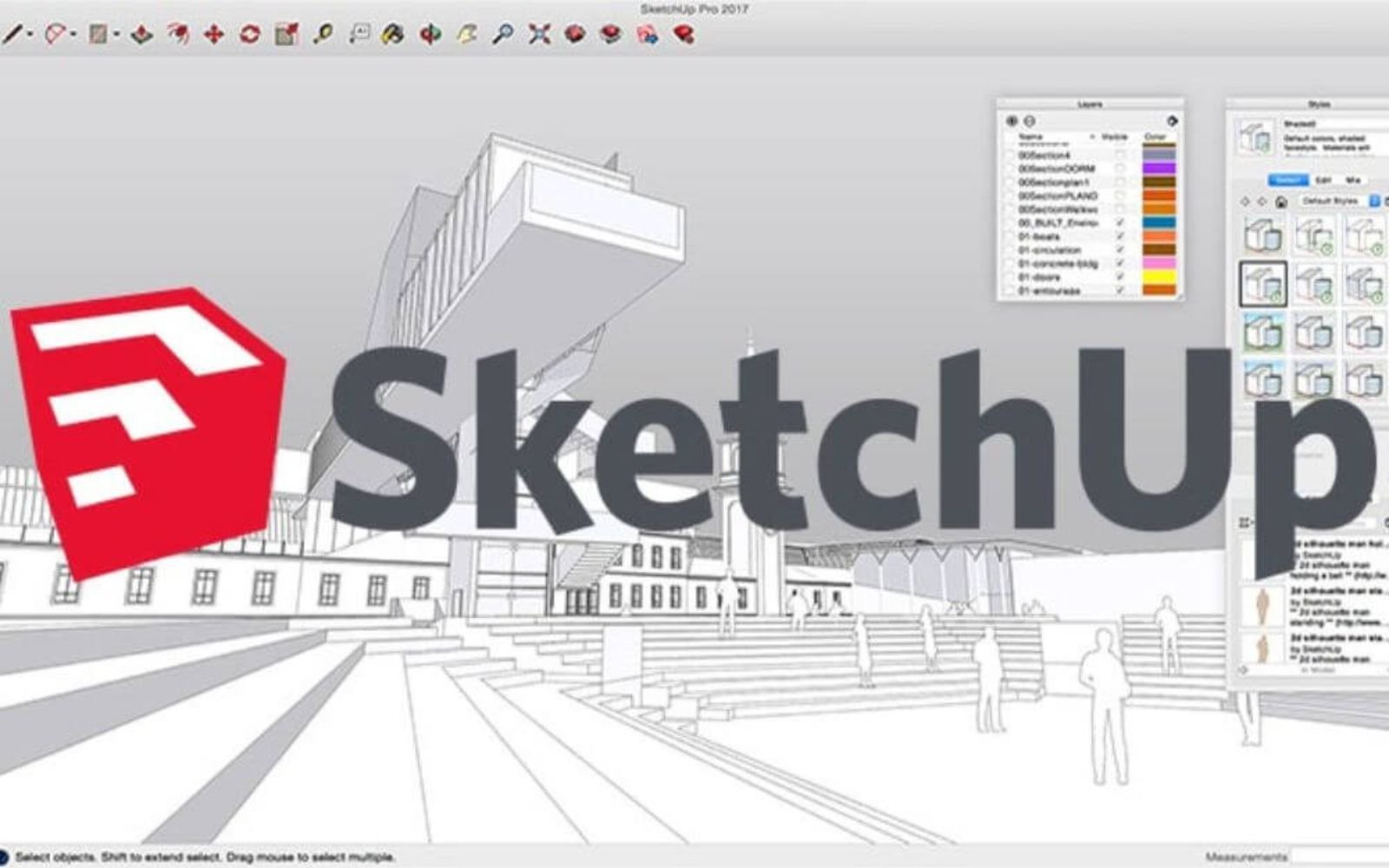The width and height of the screenshot is (1389, 868).
Task: Show the 00Section4 layer
Action: [1120, 154]
